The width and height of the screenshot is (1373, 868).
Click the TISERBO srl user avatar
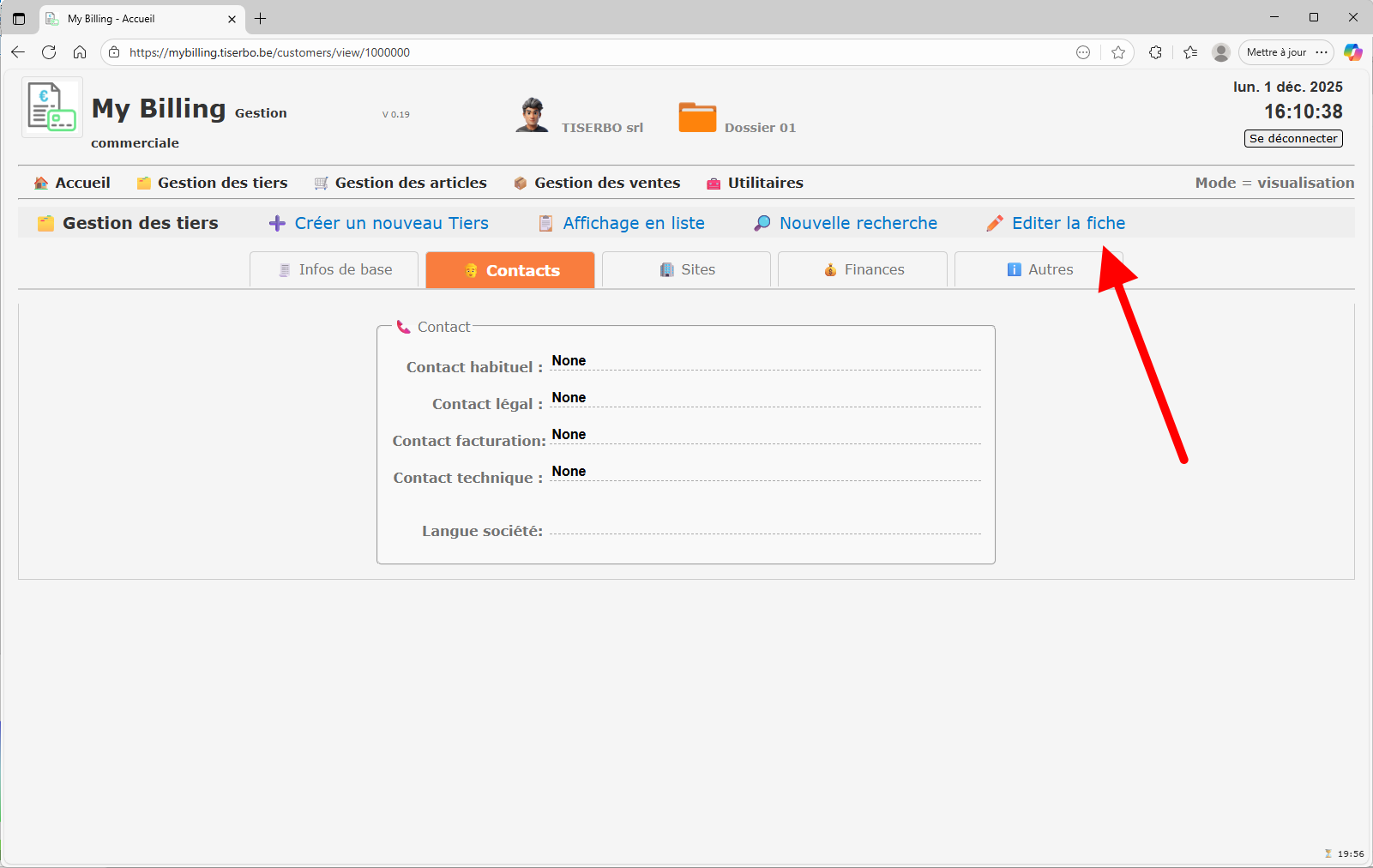(x=532, y=115)
